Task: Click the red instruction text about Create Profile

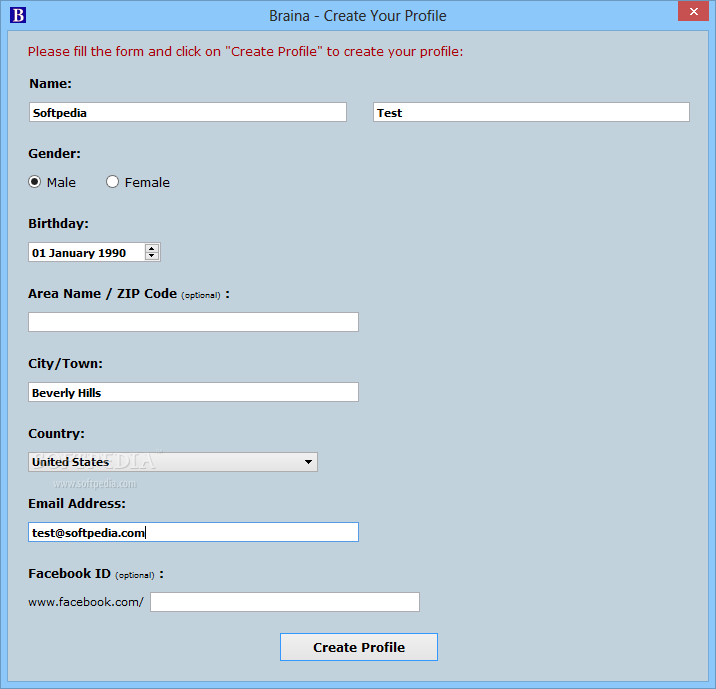Action: point(245,52)
